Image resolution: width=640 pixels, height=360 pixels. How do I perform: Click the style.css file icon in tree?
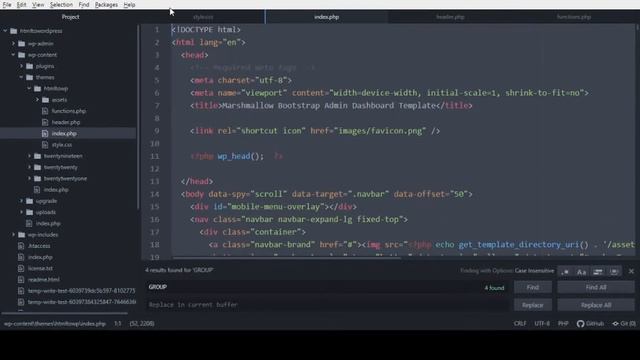click(45, 144)
